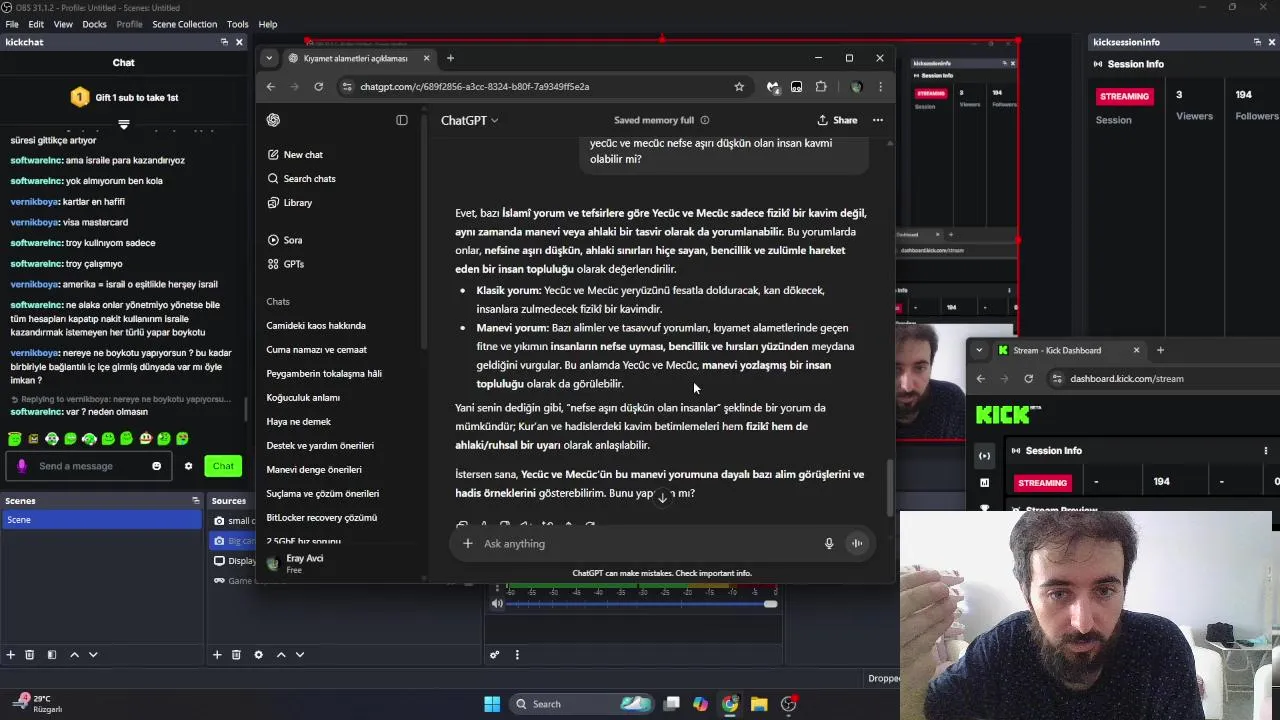Move the selected scene down

pyautogui.click(x=93, y=655)
